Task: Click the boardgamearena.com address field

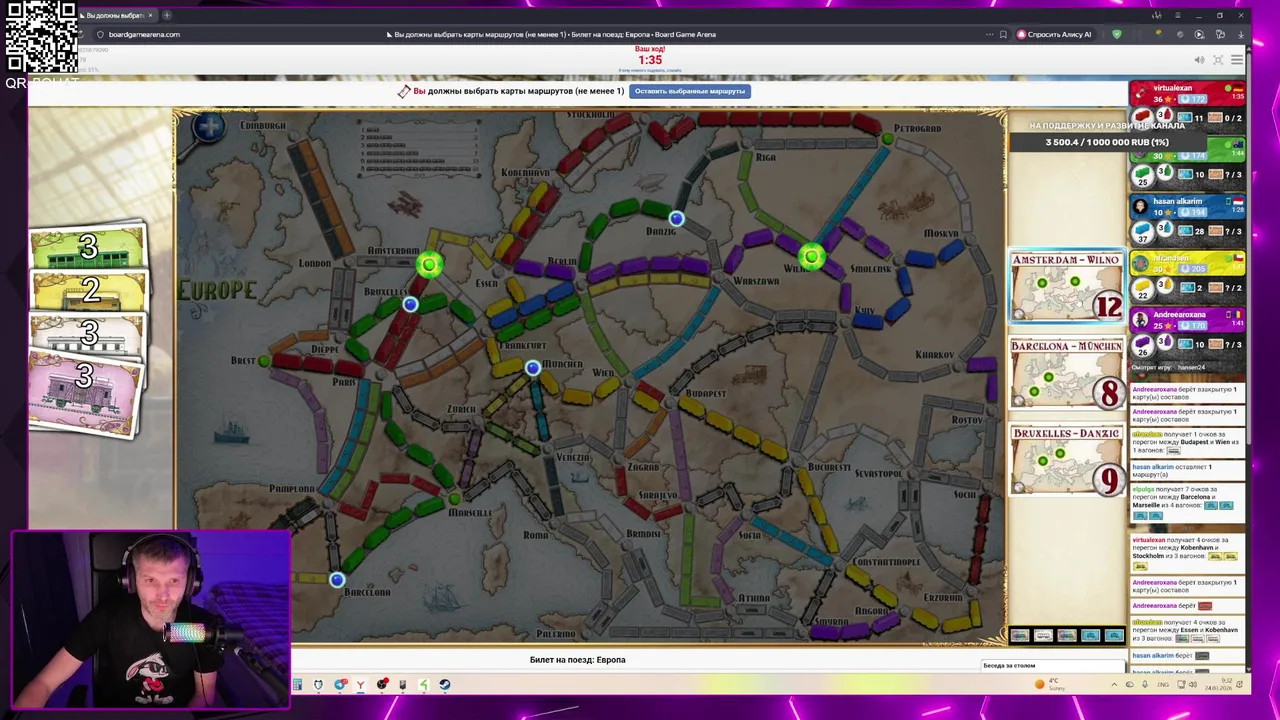Action: (144, 34)
